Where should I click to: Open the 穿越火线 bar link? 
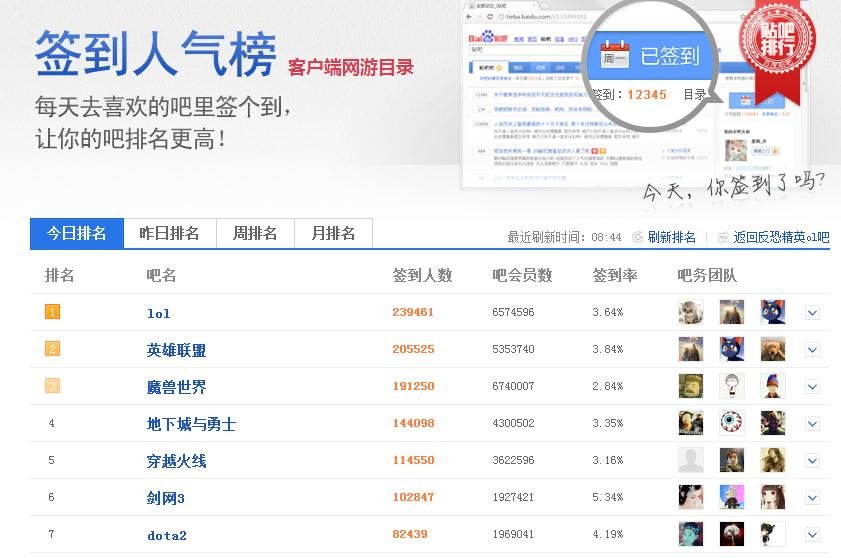[176, 461]
